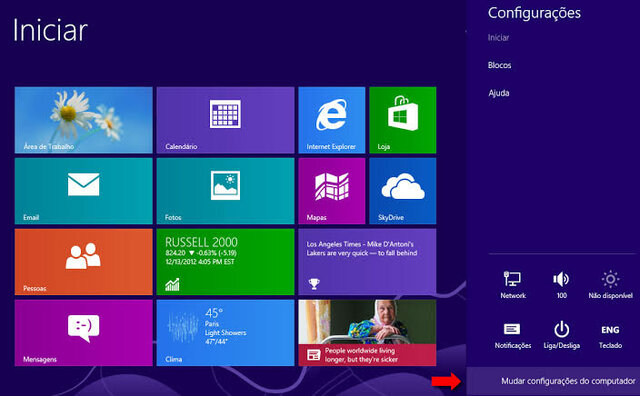Open the Blocos settings entry
Screen dimensions: 640x396
click(x=499, y=65)
